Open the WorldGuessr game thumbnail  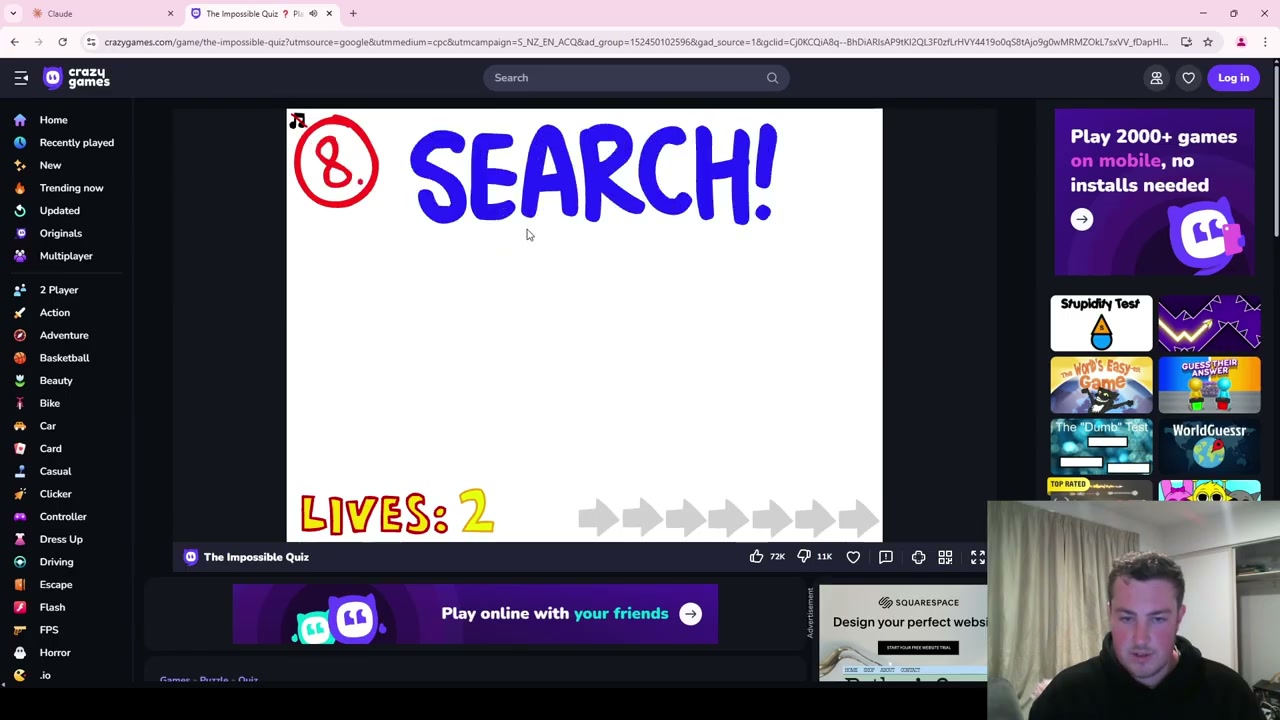(1209, 446)
